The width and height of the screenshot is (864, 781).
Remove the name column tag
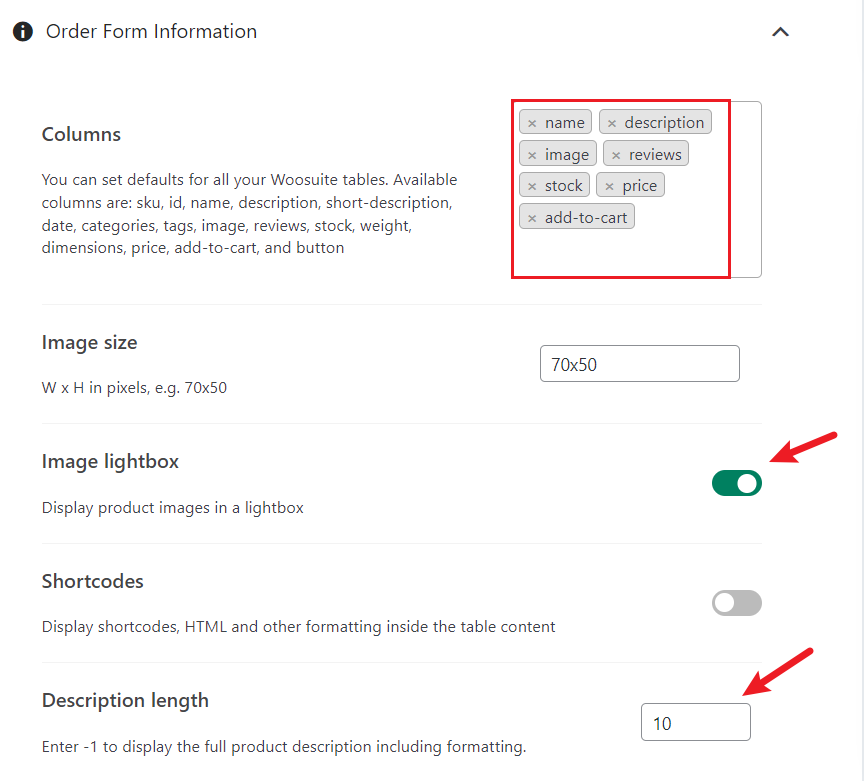(x=532, y=123)
